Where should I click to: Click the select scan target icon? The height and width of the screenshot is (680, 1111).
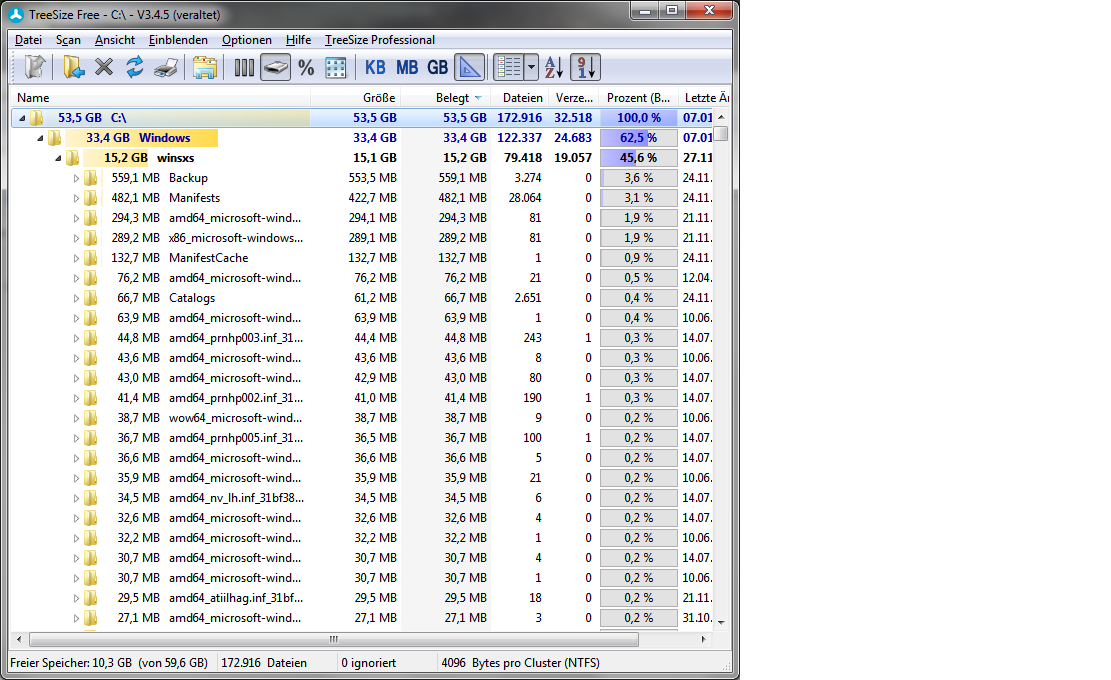[x=35, y=67]
